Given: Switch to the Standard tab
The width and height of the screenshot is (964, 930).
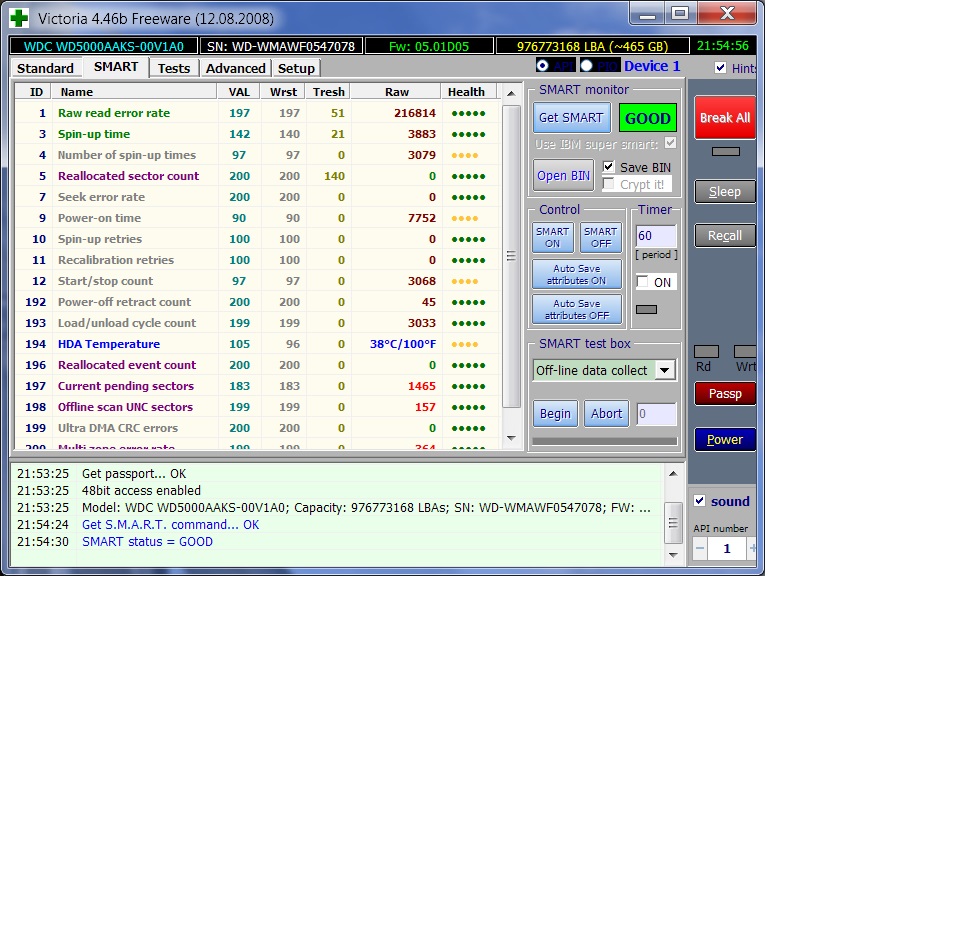Looking at the screenshot, I should (45, 68).
